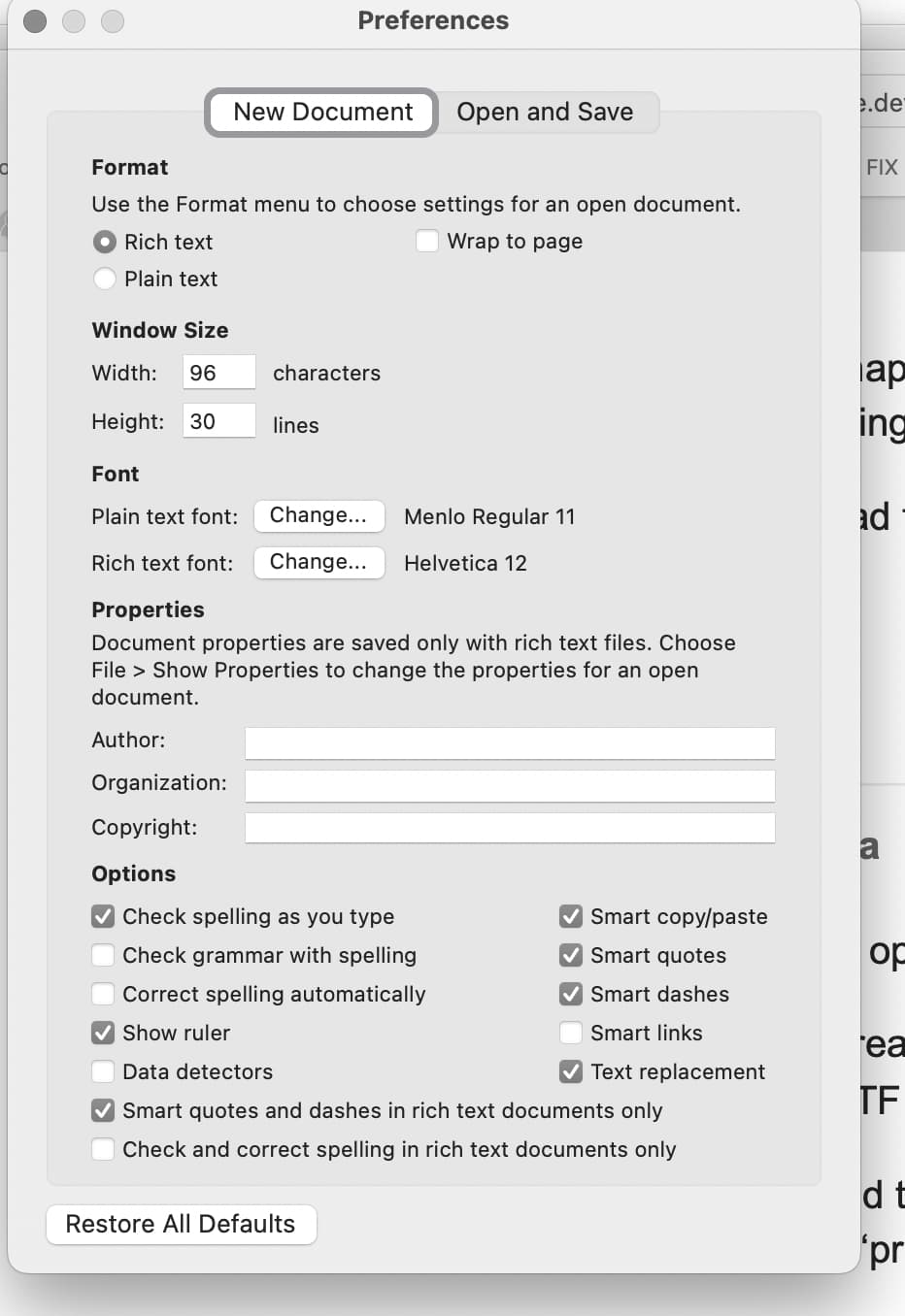
Task: Toggle the Smart quotes checkbox
Action: pyautogui.click(x=571, y=955)
